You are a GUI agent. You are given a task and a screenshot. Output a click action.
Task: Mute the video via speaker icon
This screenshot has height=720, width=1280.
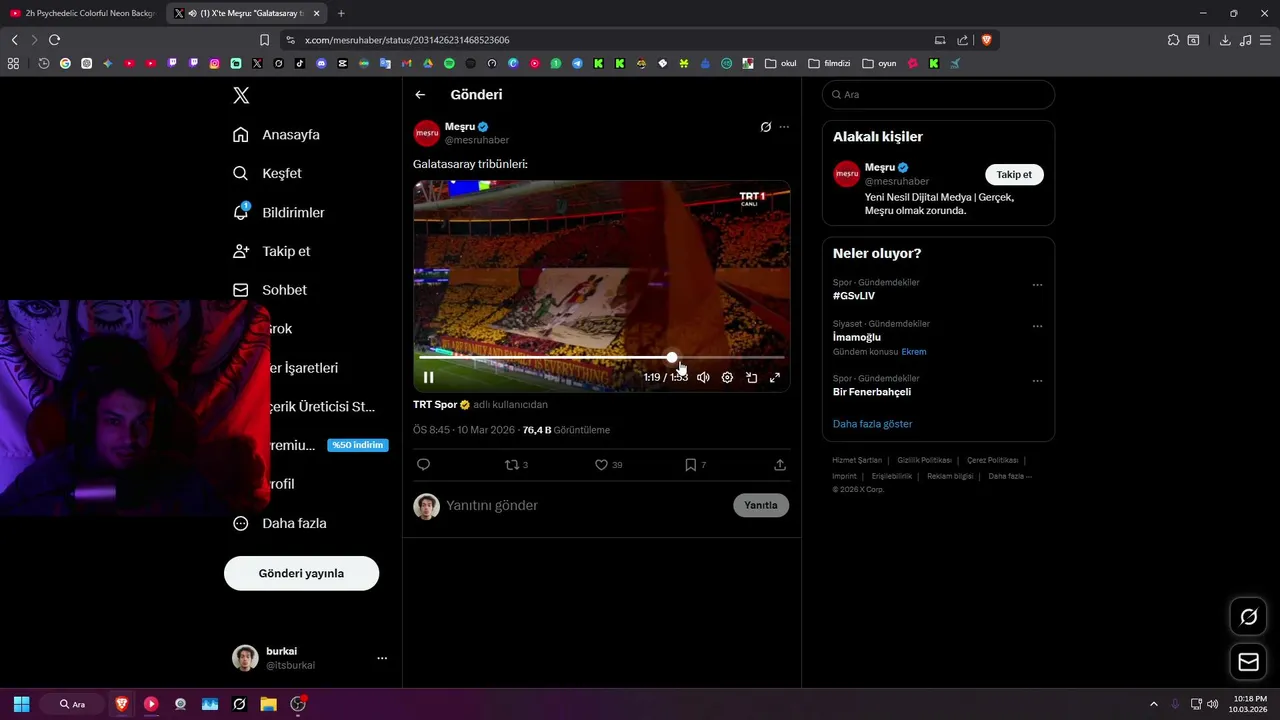pyautogui.click(x=703, y=378)
